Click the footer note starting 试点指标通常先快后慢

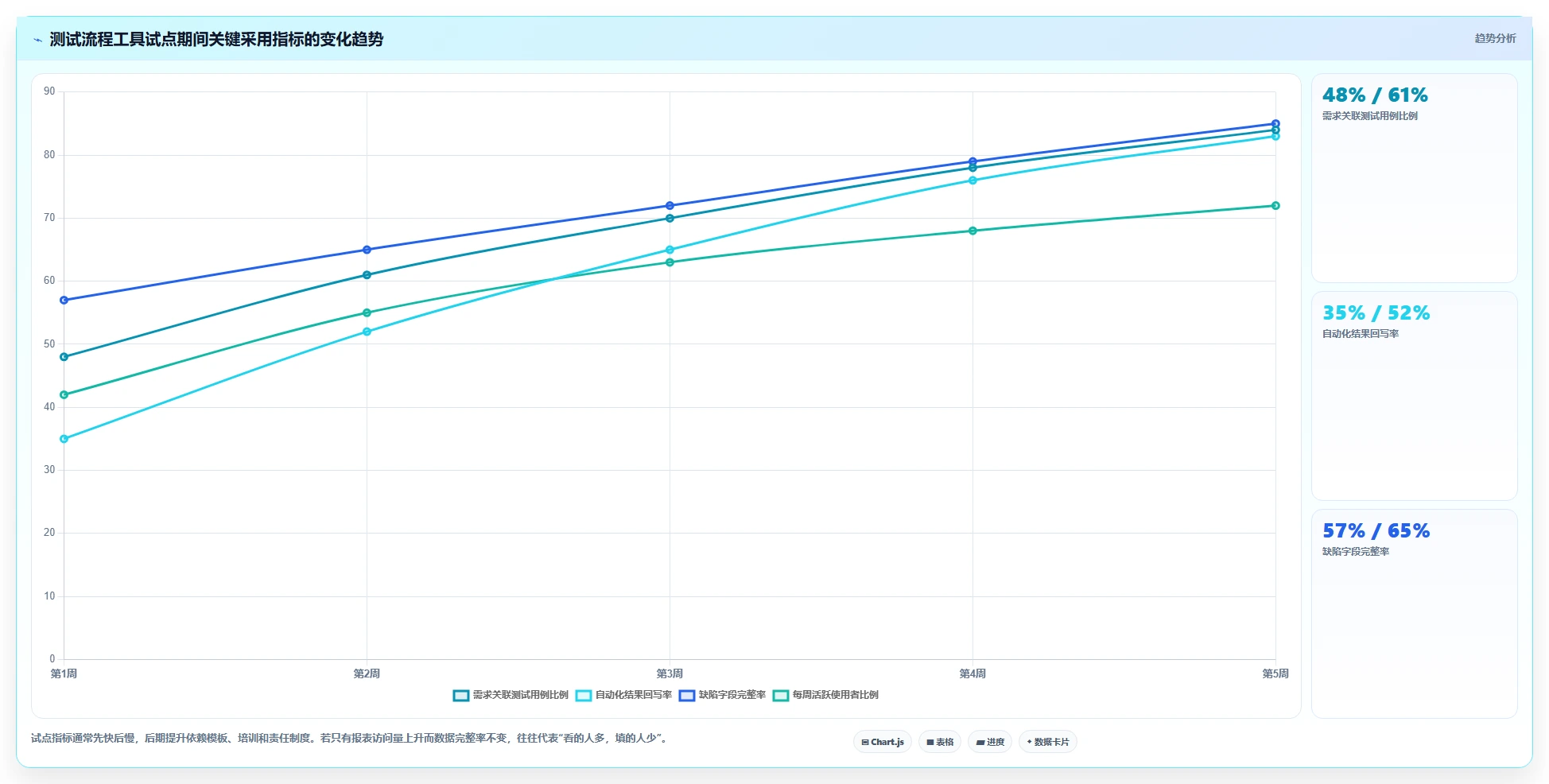351,739
